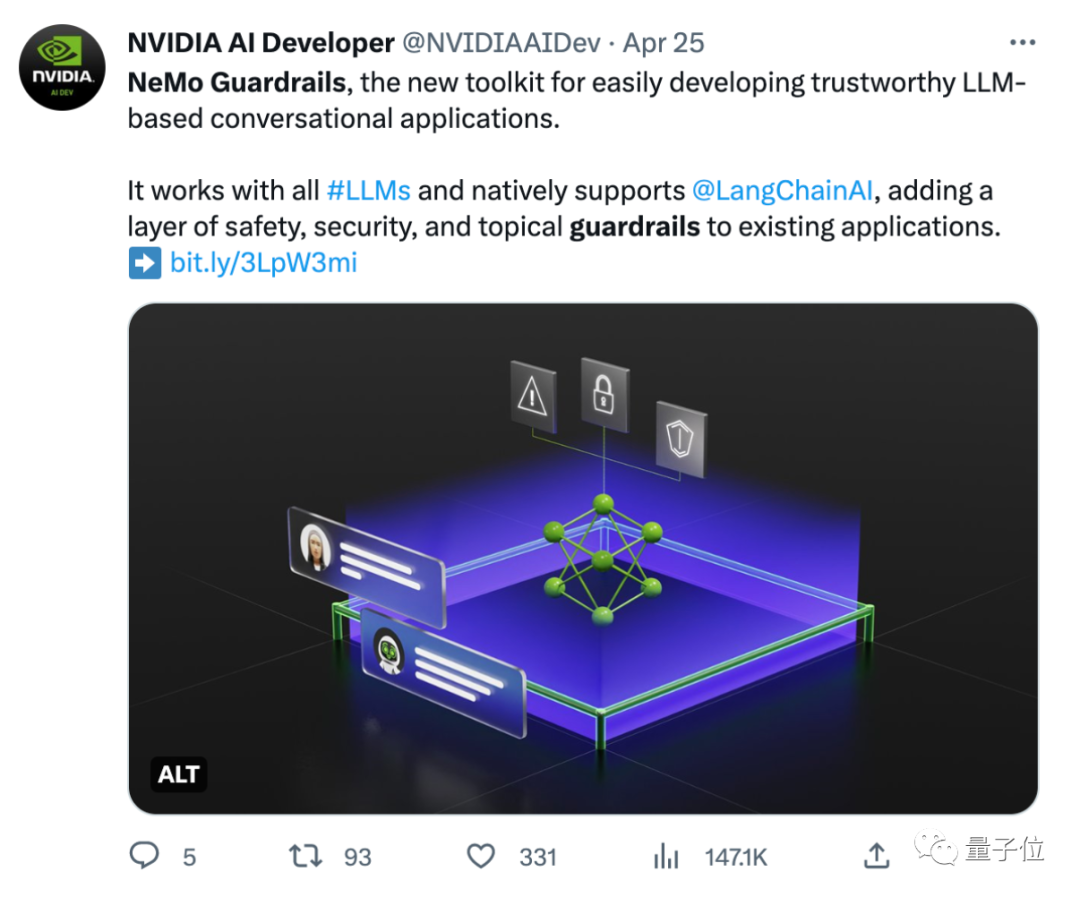
Task: Open the bit.ly/3LpW3mi link
Action: pos(263,263)
